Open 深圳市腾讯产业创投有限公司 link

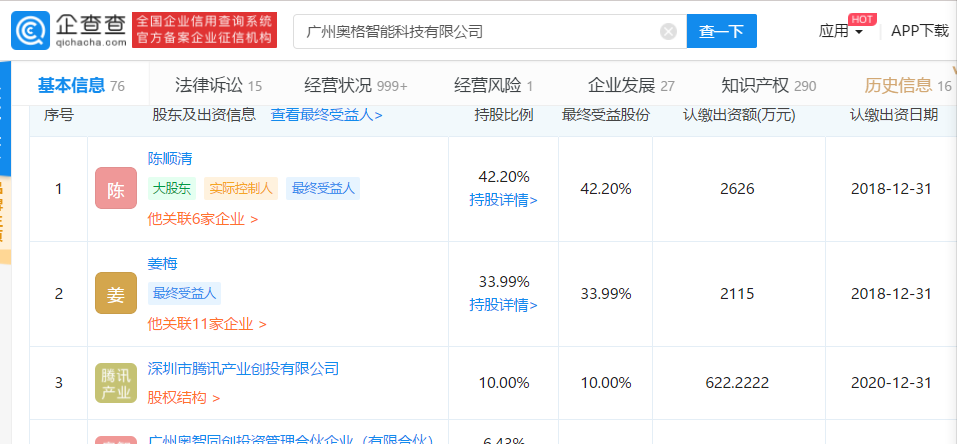coord(244,368)
